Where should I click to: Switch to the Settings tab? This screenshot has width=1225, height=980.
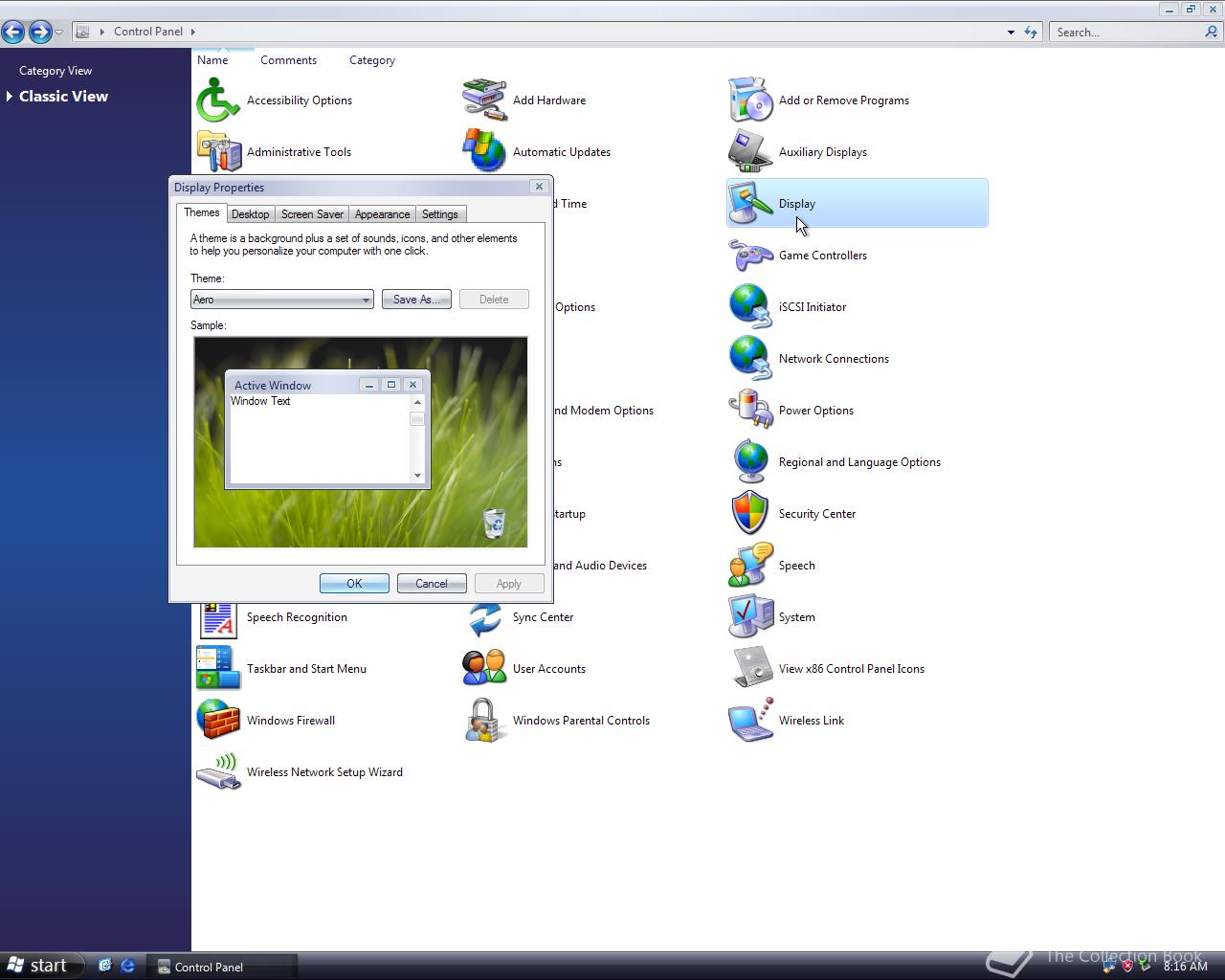click(x=440, y=214)
